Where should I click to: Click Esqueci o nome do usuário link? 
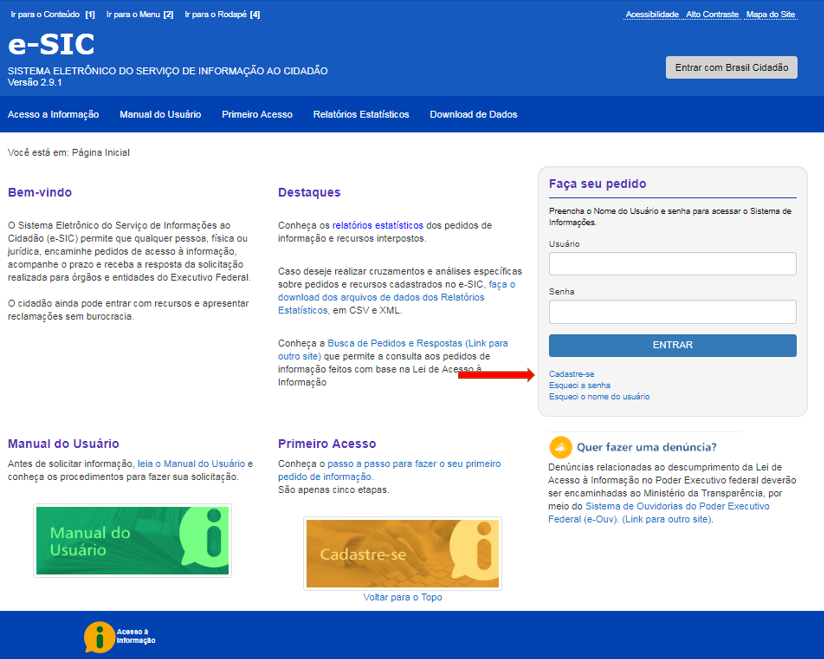click(x=599, y=397)
